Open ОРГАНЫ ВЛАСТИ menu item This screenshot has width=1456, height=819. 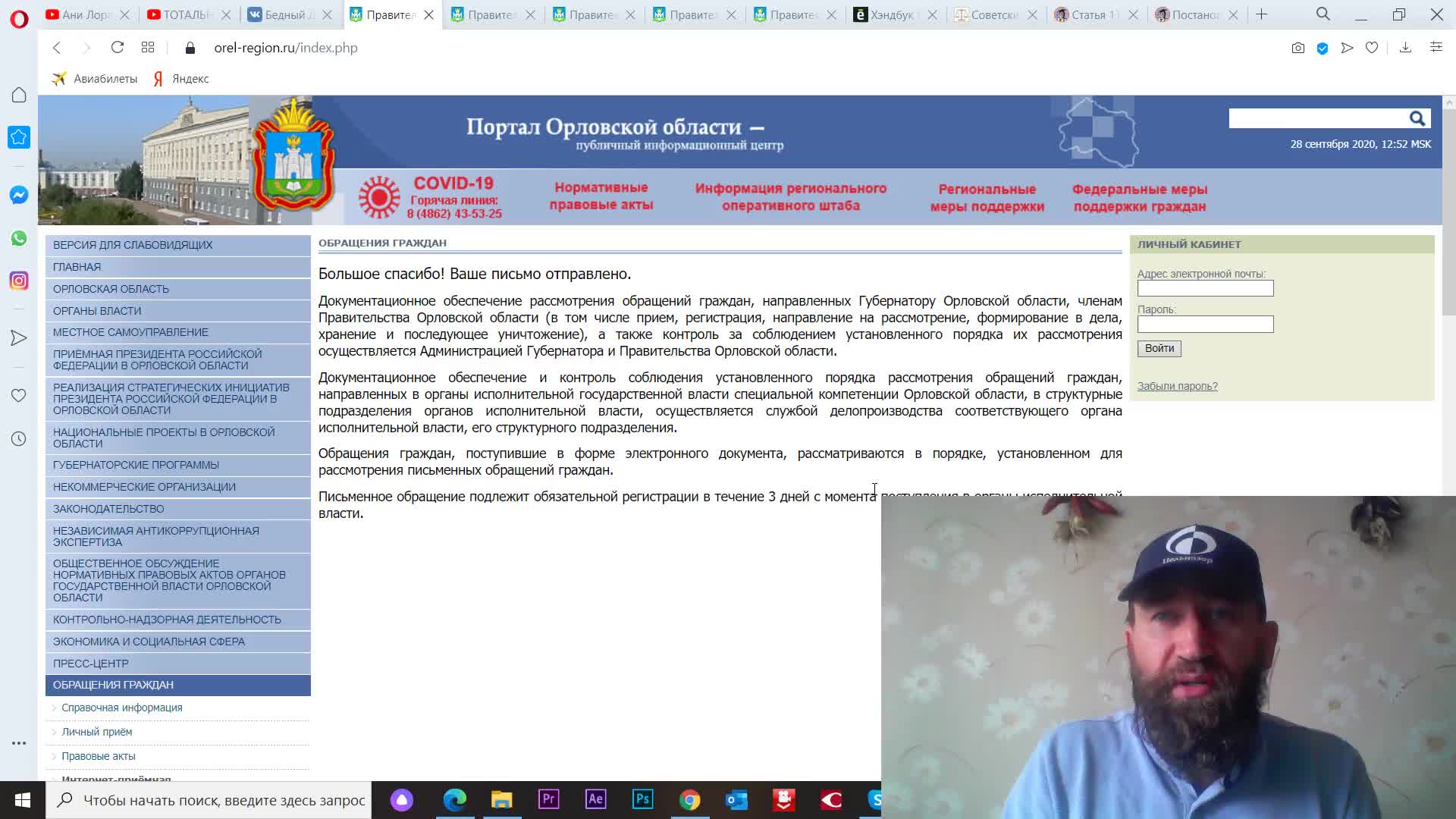[97, 311]
